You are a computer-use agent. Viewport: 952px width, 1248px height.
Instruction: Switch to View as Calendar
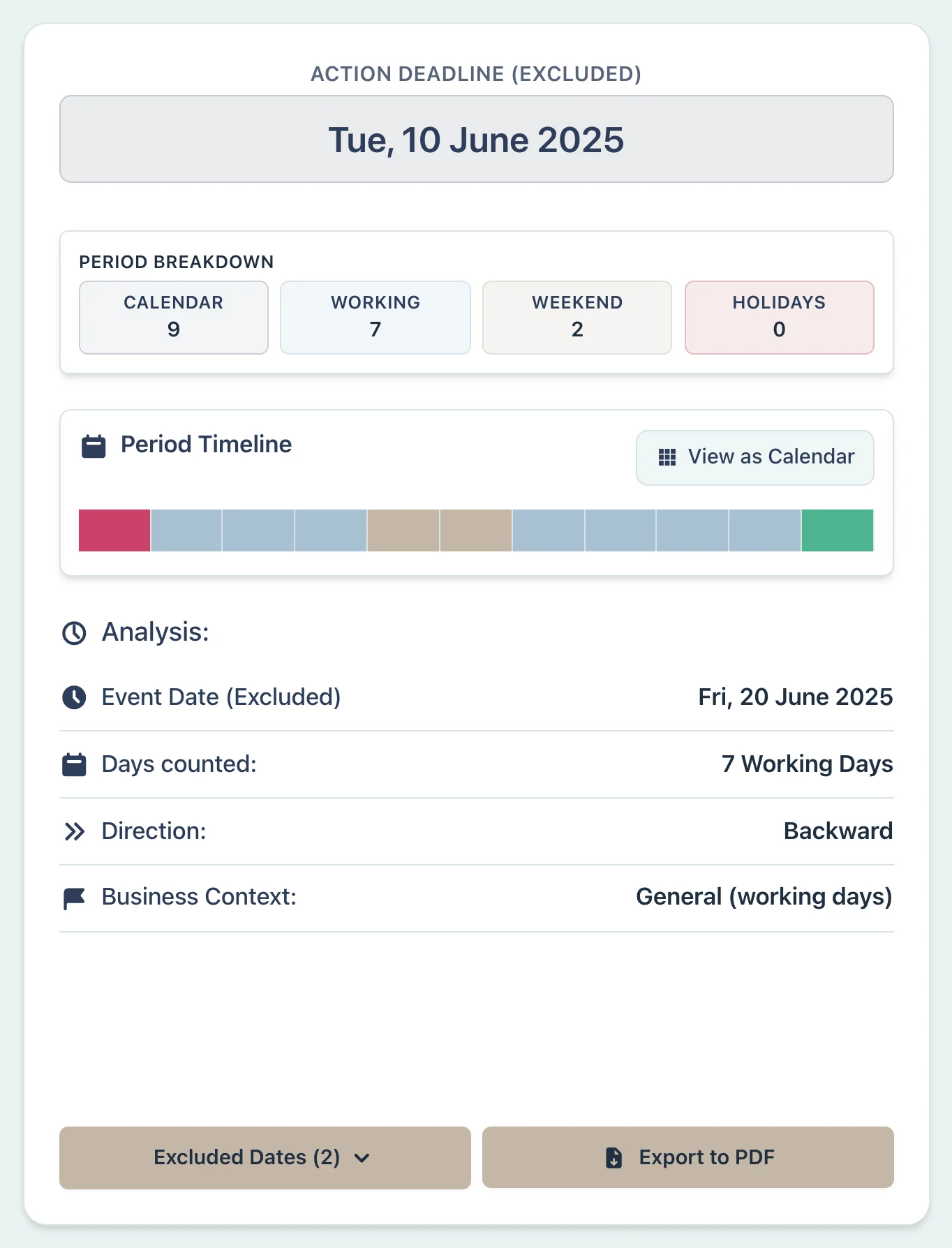tap(754, 457)
